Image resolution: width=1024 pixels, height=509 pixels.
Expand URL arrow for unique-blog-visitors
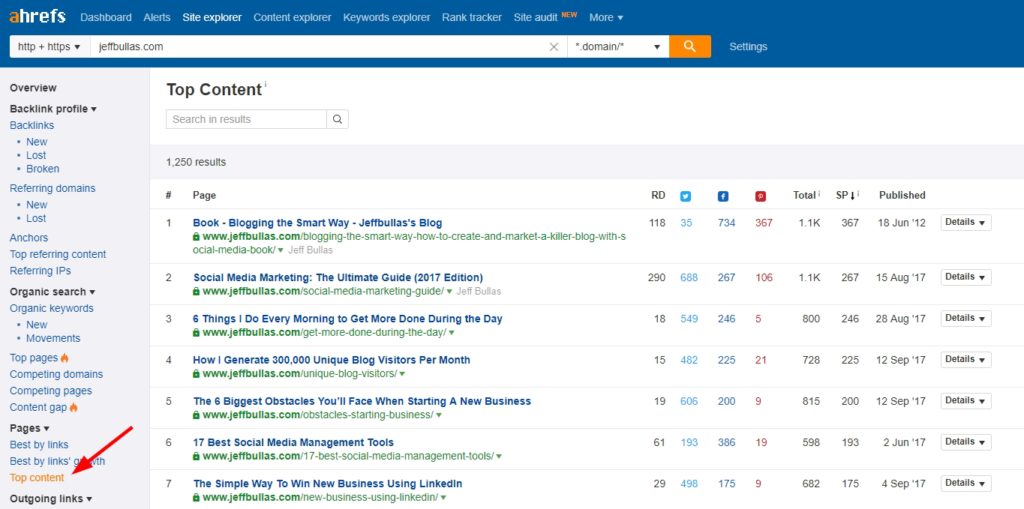pyautogui.click(x=402, y=374)
